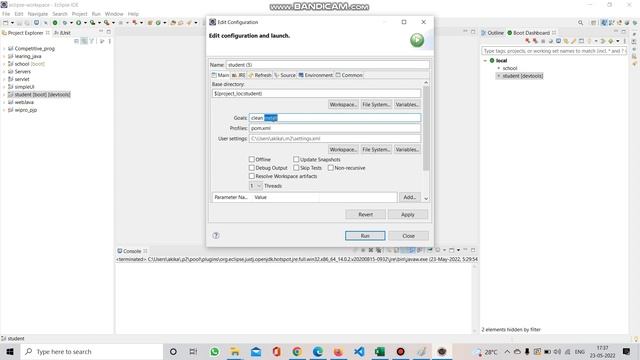The width and height of the screenshot is (640, 360).
Task: Open Microsoft Edge from the taskbar
Action: (318, 351)
